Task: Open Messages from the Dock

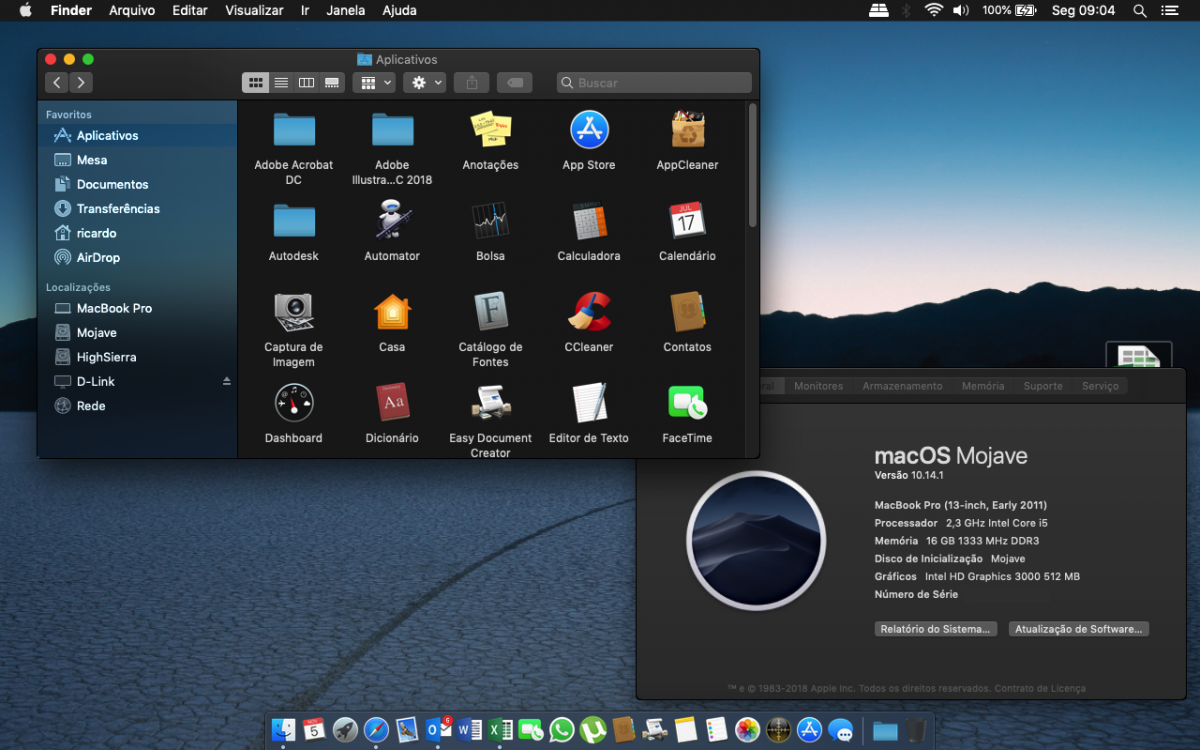Action: tap(840, 730)
